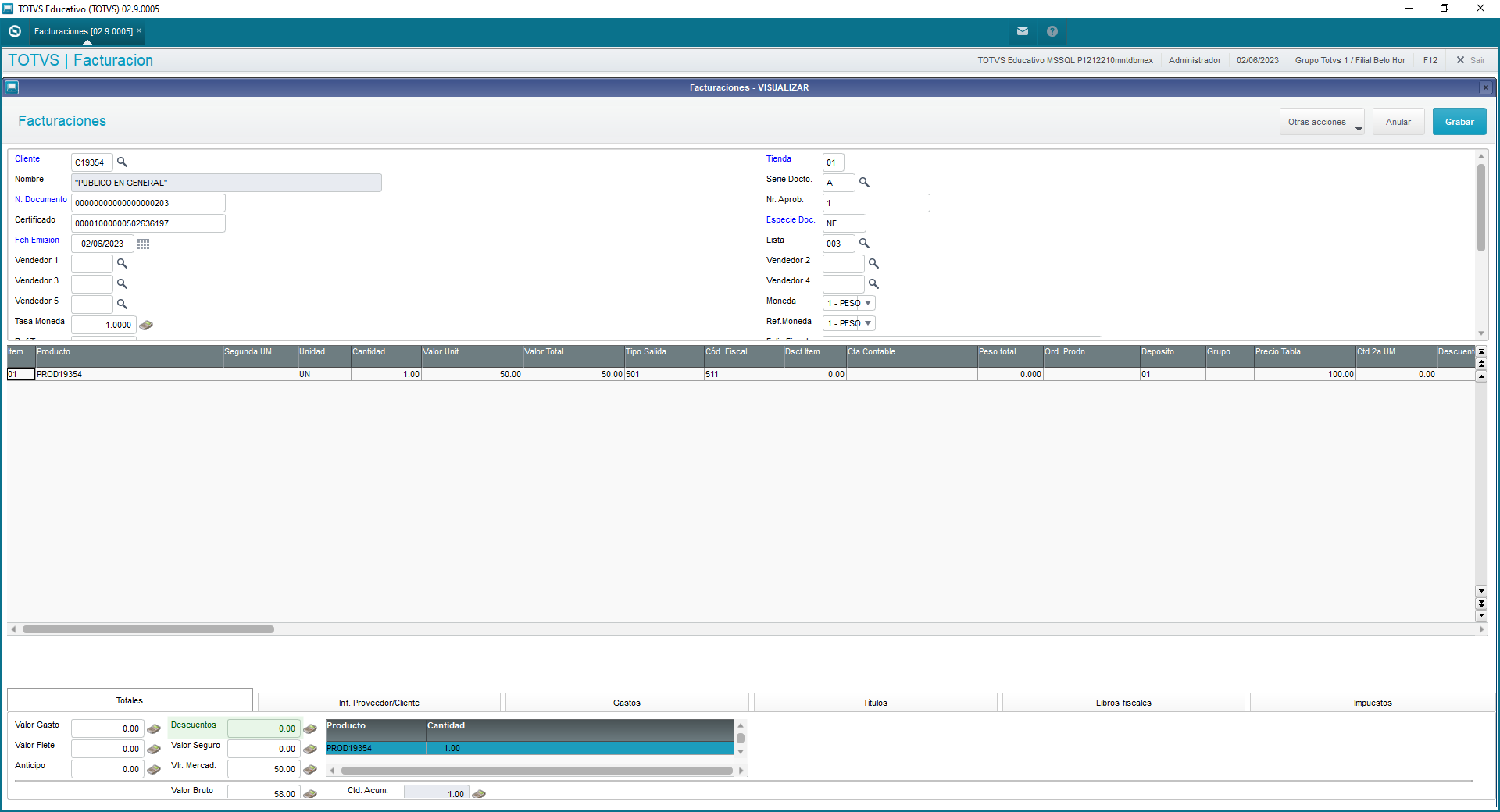Click the Descuentos value field
Screen dimensions: 1500x812
click(264, 728)
